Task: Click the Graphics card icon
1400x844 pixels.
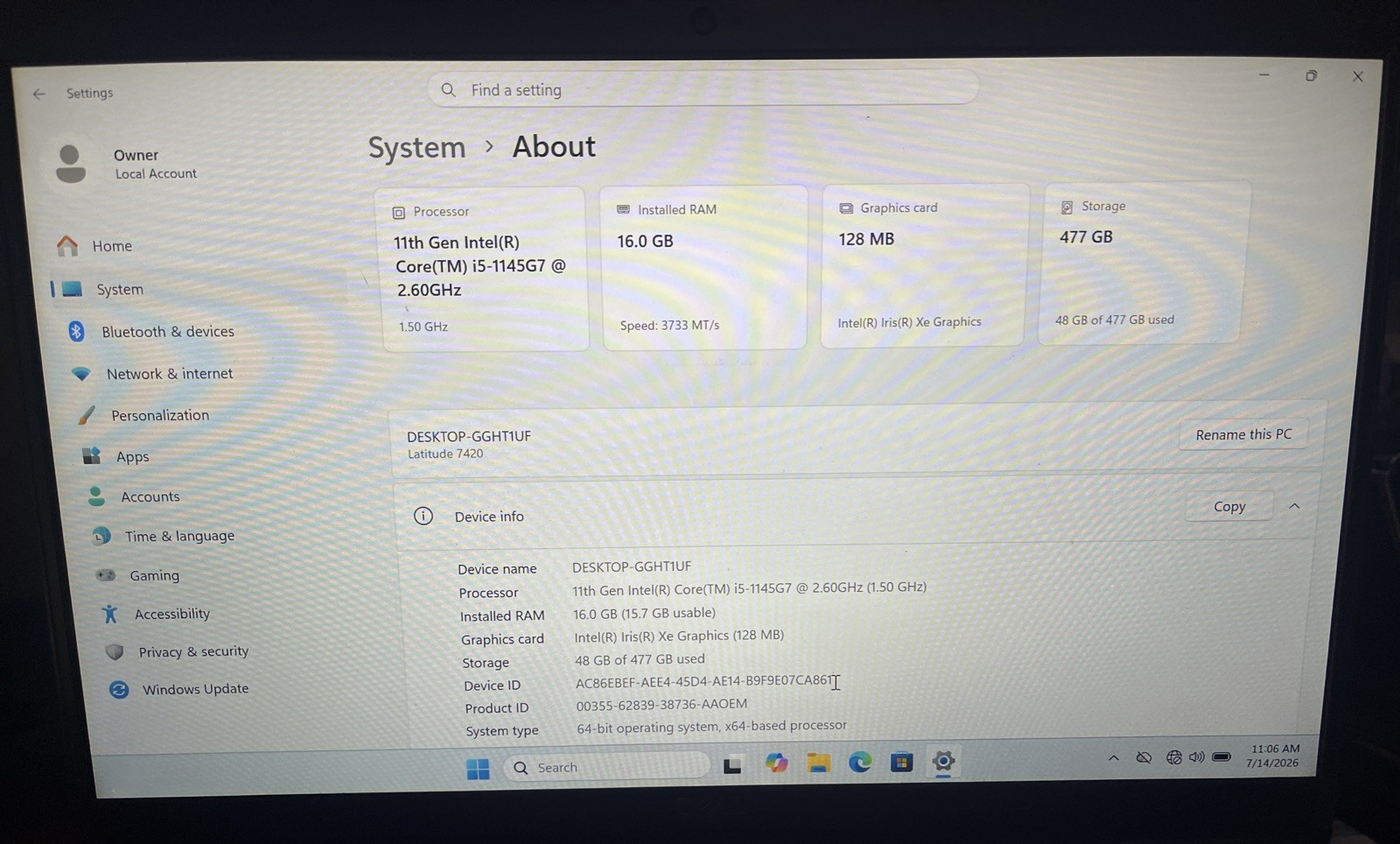Action: pyautogui.click(x=846, y=208)
